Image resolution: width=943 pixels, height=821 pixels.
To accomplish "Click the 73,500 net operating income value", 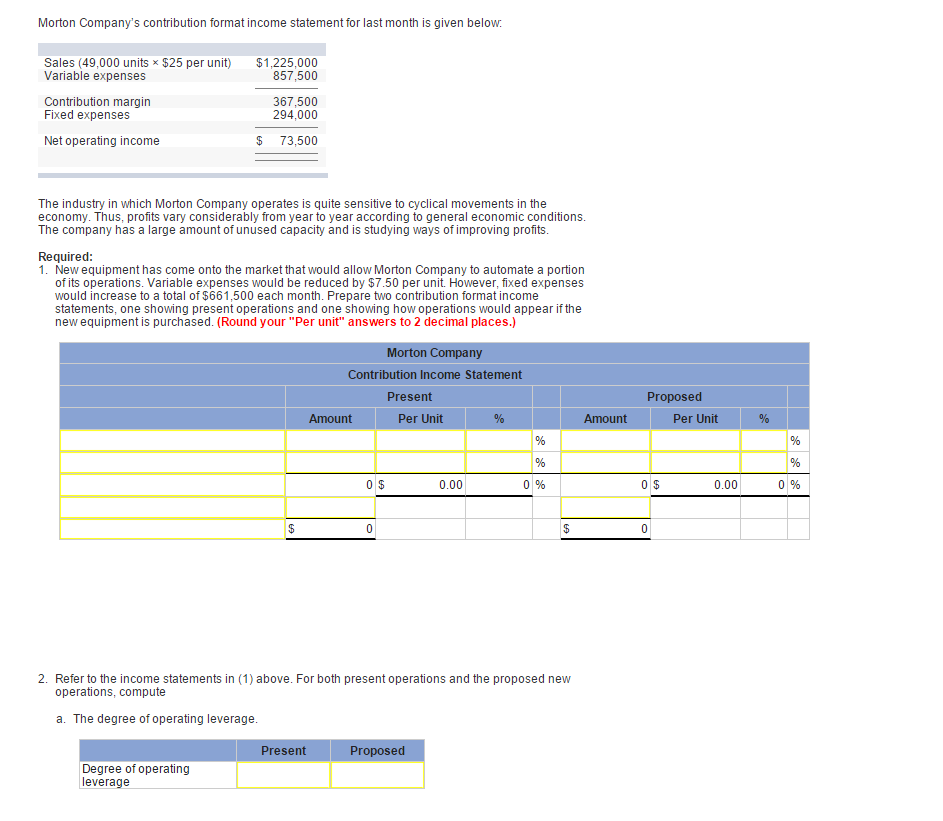I will pos(298,141).
